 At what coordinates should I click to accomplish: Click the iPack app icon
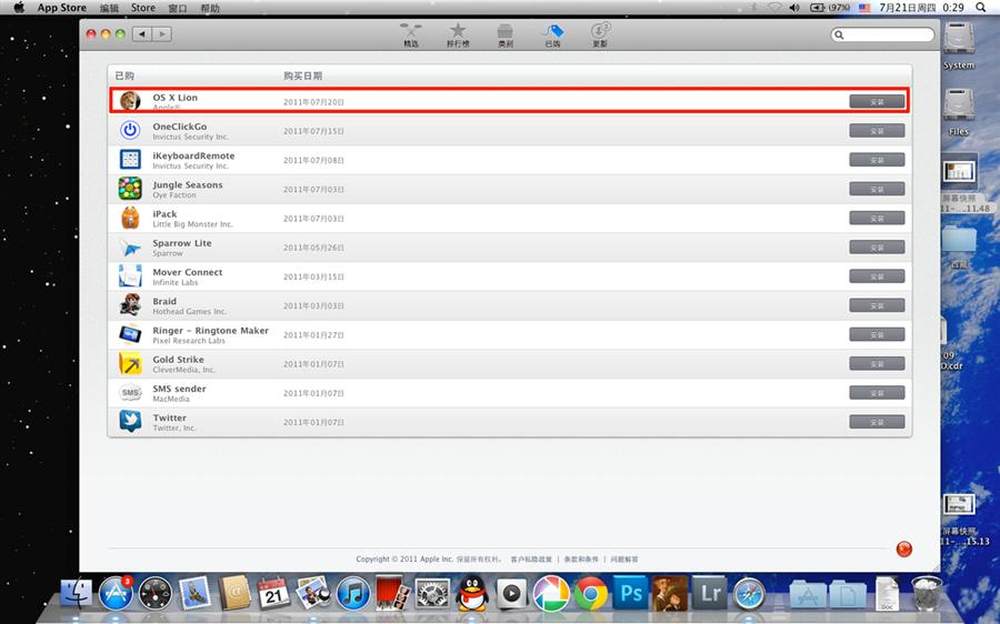point(130,218)
